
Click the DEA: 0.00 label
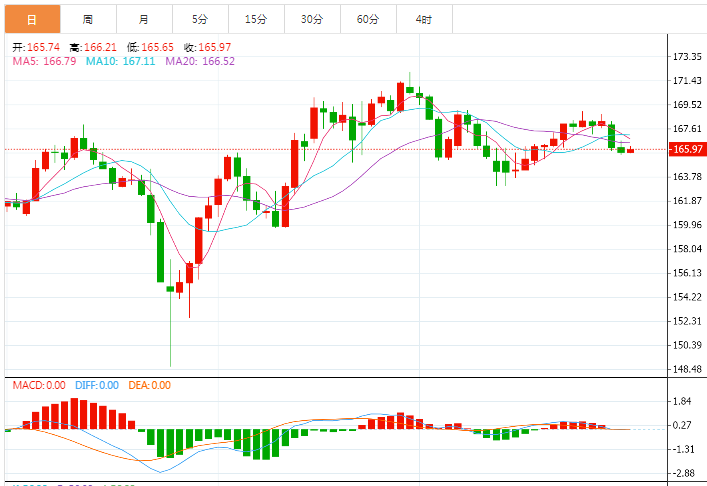point(149,385)
